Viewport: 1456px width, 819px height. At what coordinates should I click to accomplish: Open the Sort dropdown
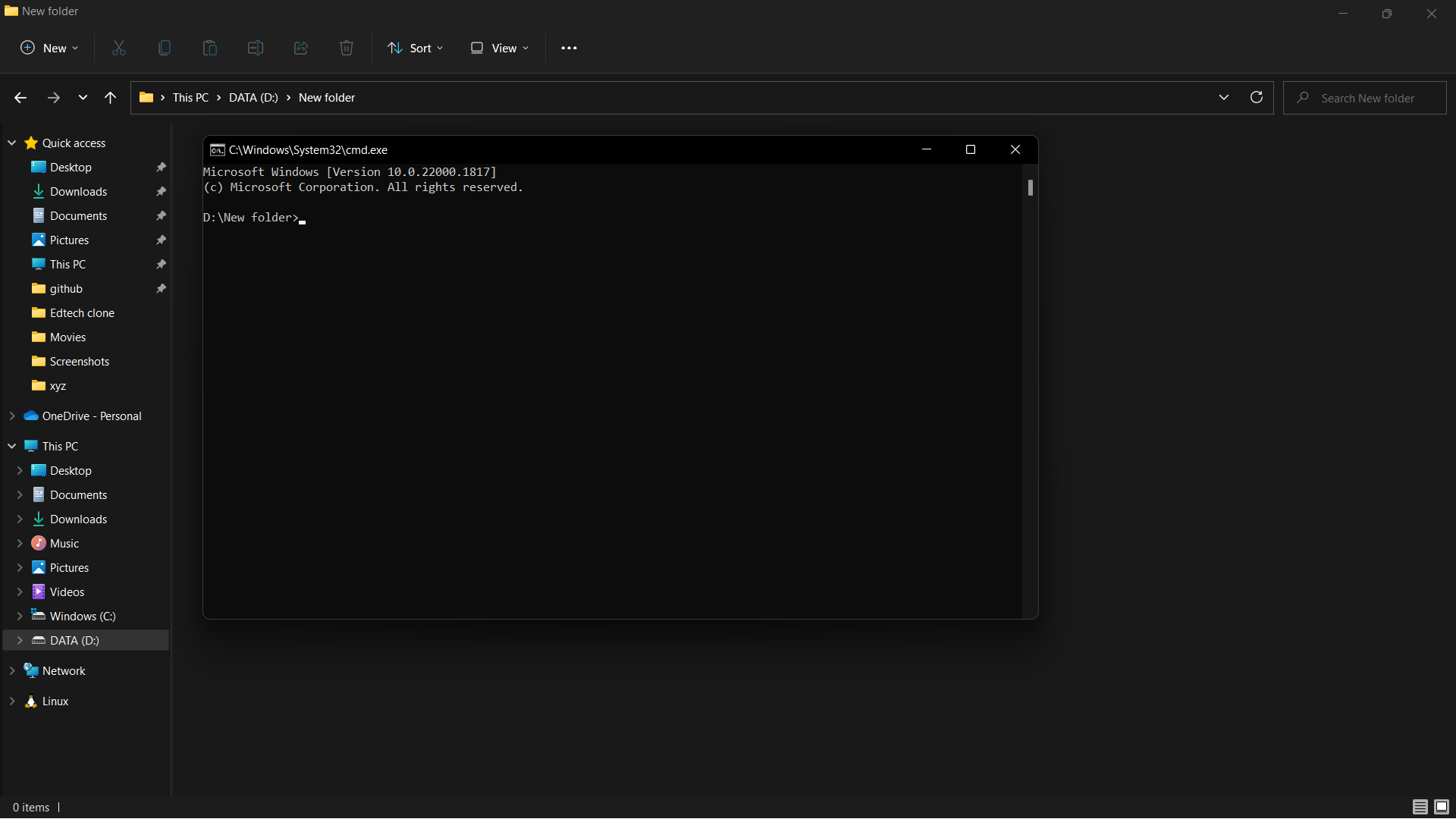click(415, 48)
